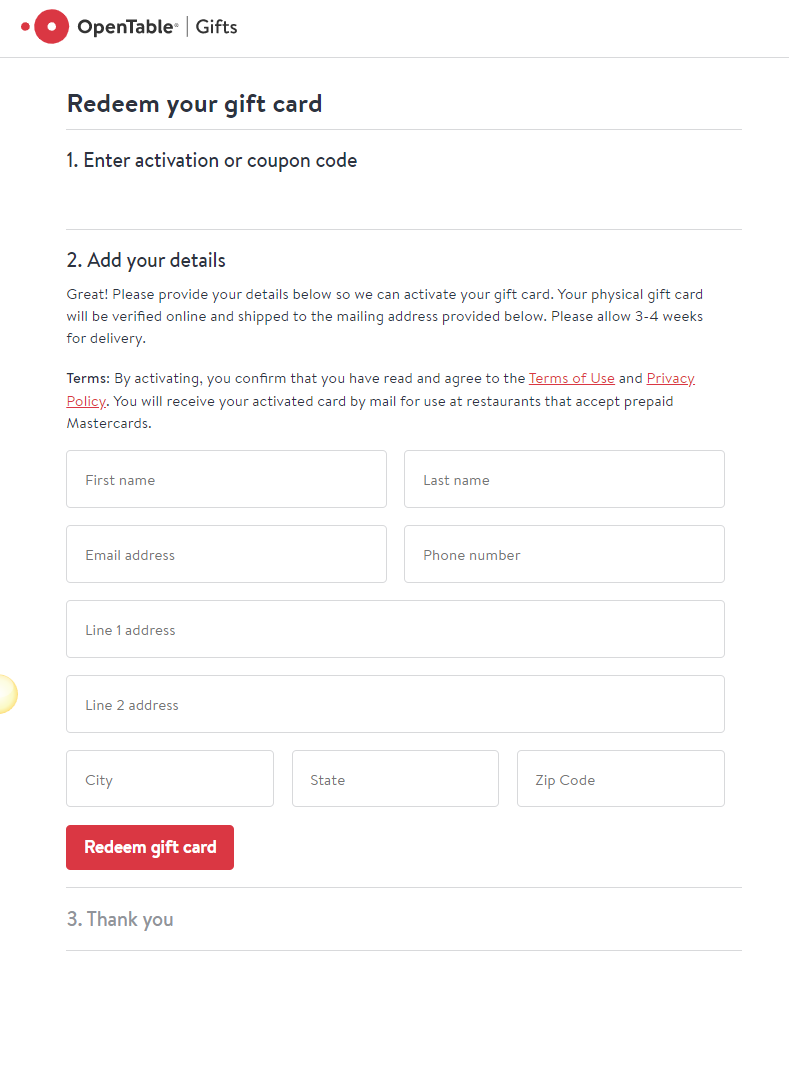
Task: Click the OpenTable red circle logo
Action: [x=45, y=27]
